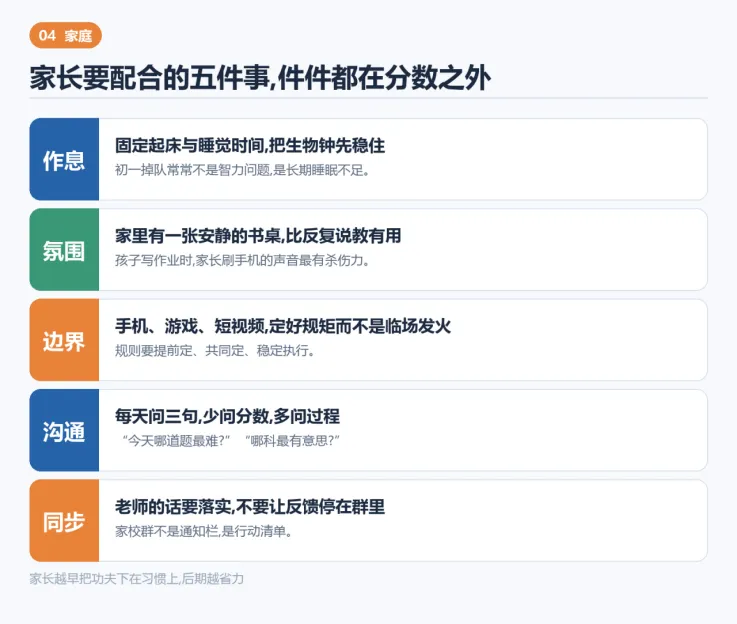This screenshot has width=737, height=624.
Task: Click the quote '哪科最有意思?'
Action: [x=292, y=441]
